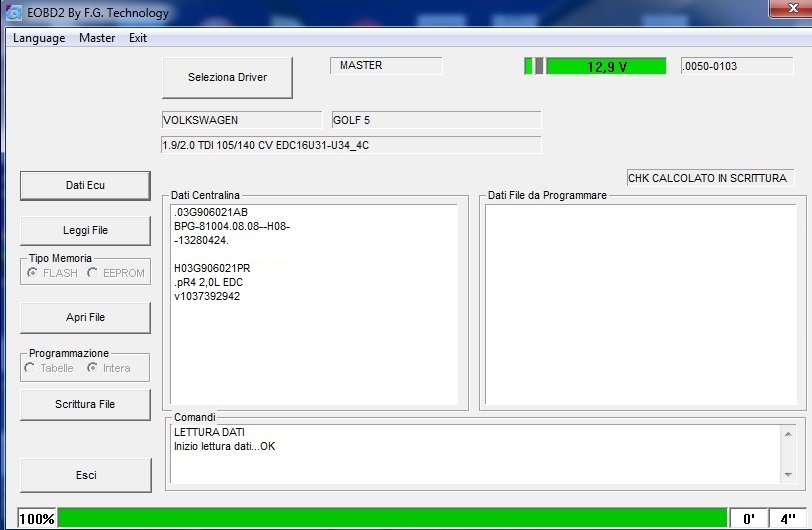Open the Language menu

click(x=39, y=38)
